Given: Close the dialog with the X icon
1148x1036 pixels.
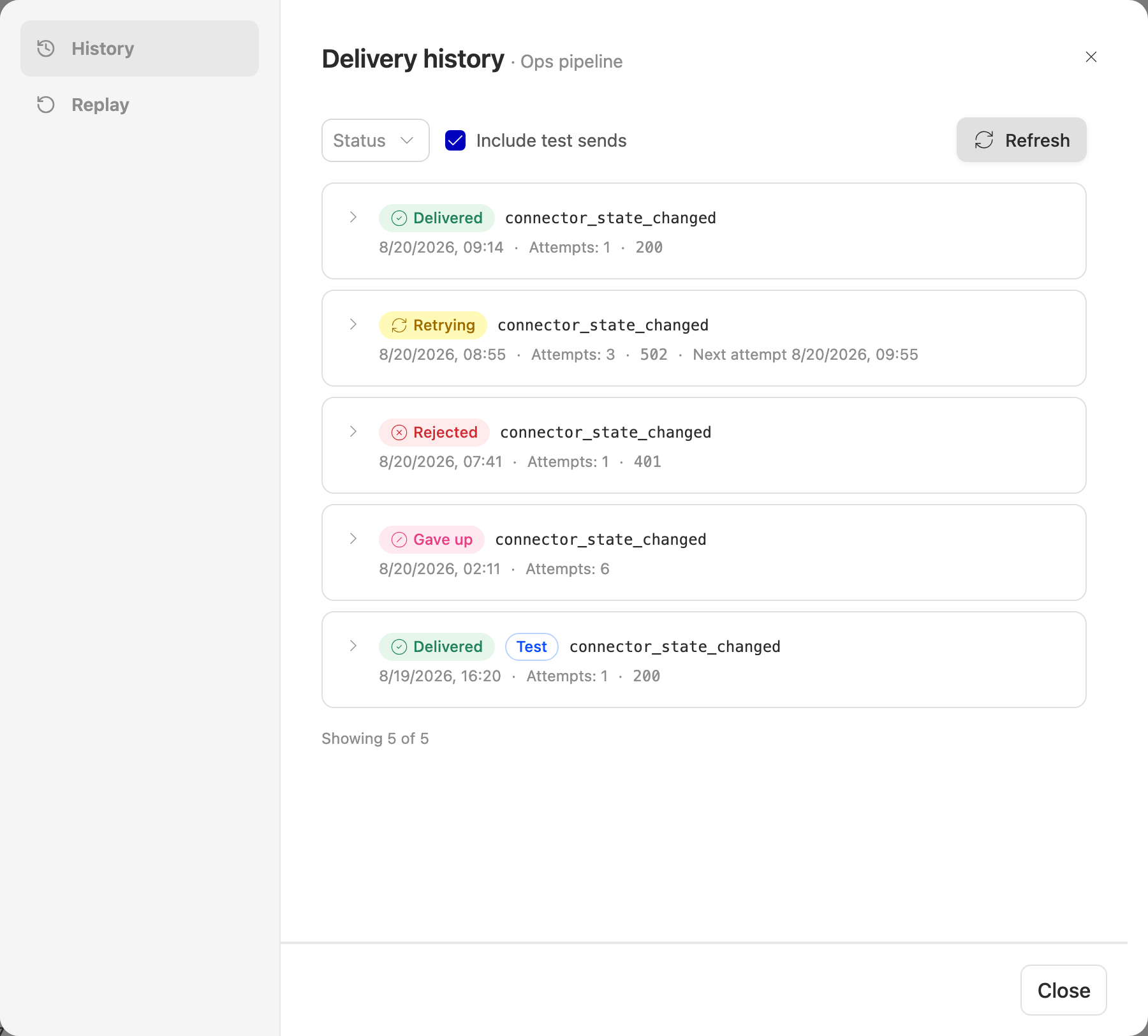Looking at the screenshot, I should click(1091, 57).
